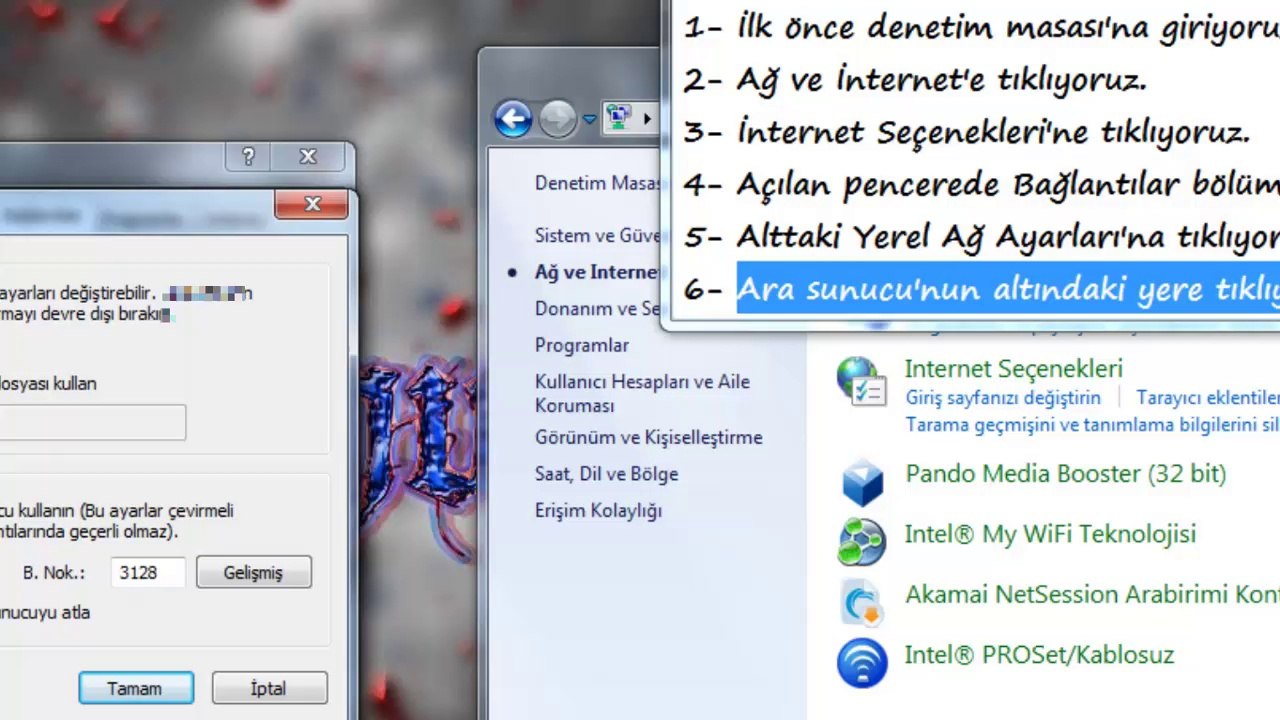Click step 1 İlk önce denetim masası'na text
This screenshot has width=1280, height=720.
1008,28
